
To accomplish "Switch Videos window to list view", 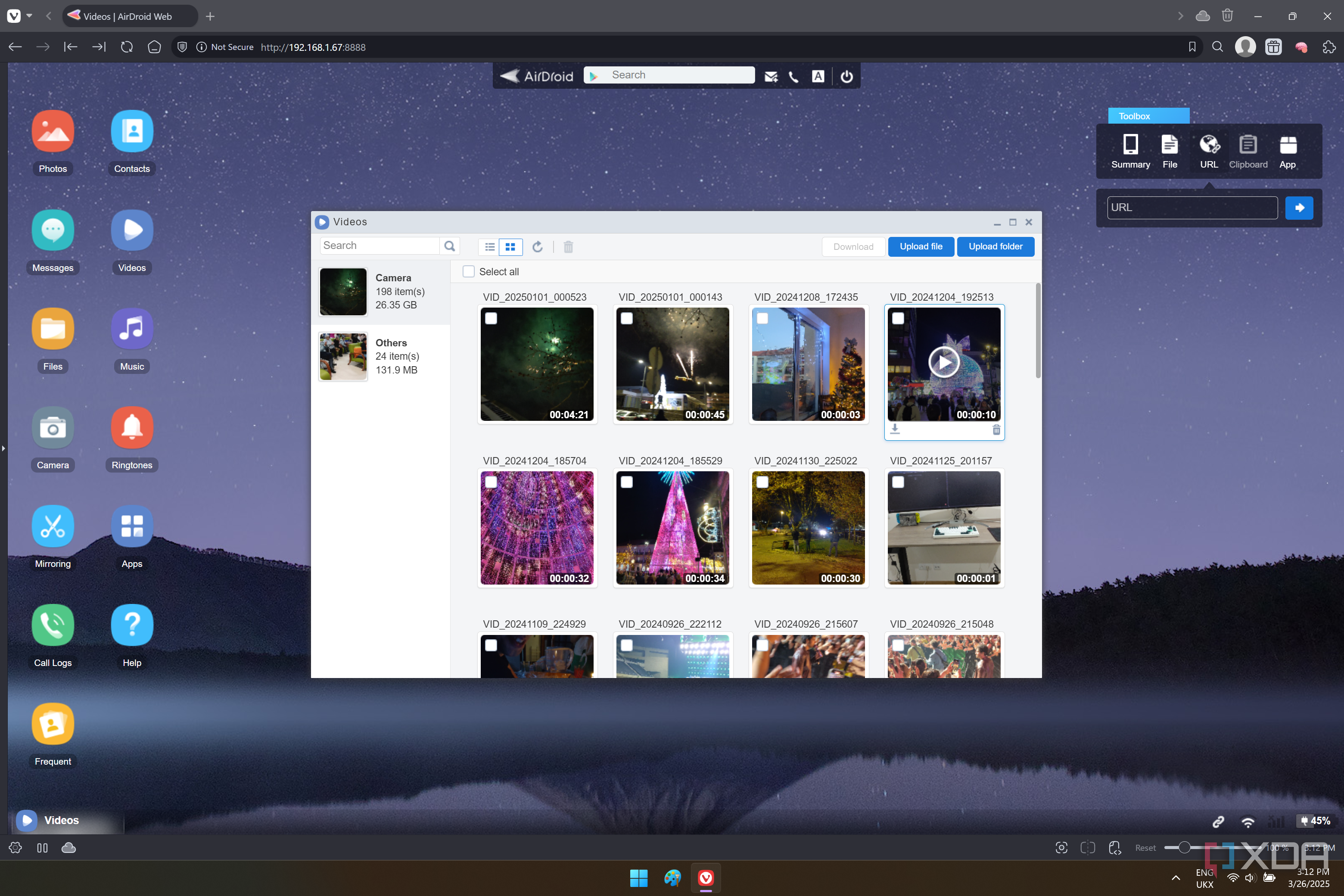I will (489, 247).
